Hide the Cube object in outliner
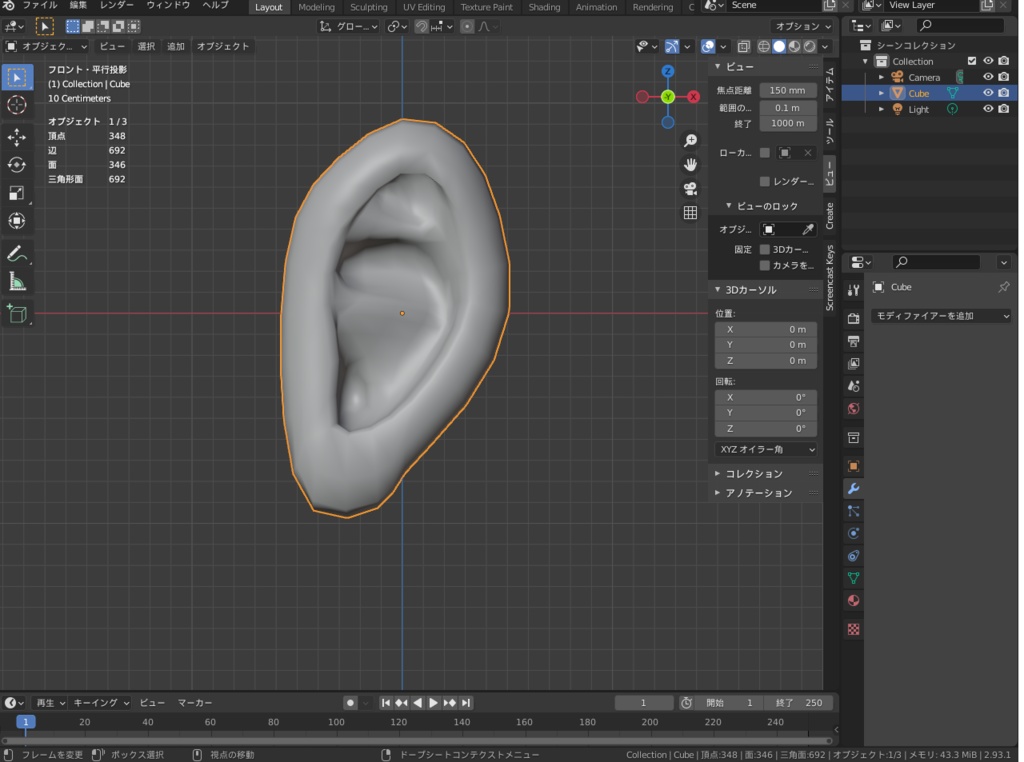 click(x=988, y=93)
